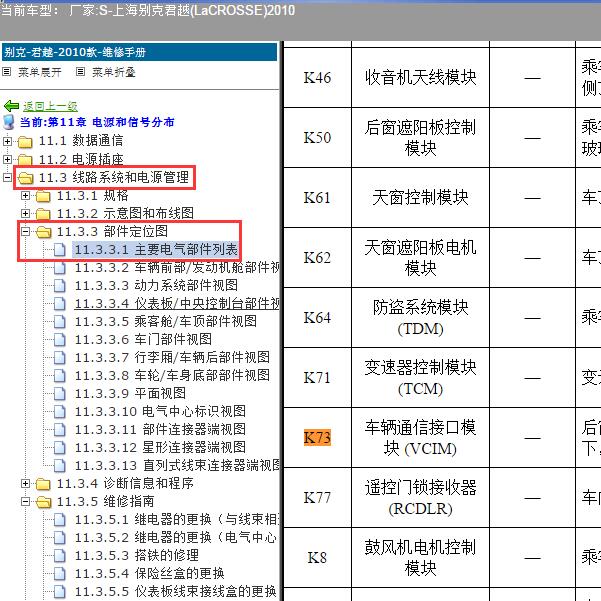Image resolution: width=601 pixels, height=601 pixels.
Task: Click the 遥控门锁接收器 (RCDLR) cell
Action: pyautogui.click(x=420, y=498)
